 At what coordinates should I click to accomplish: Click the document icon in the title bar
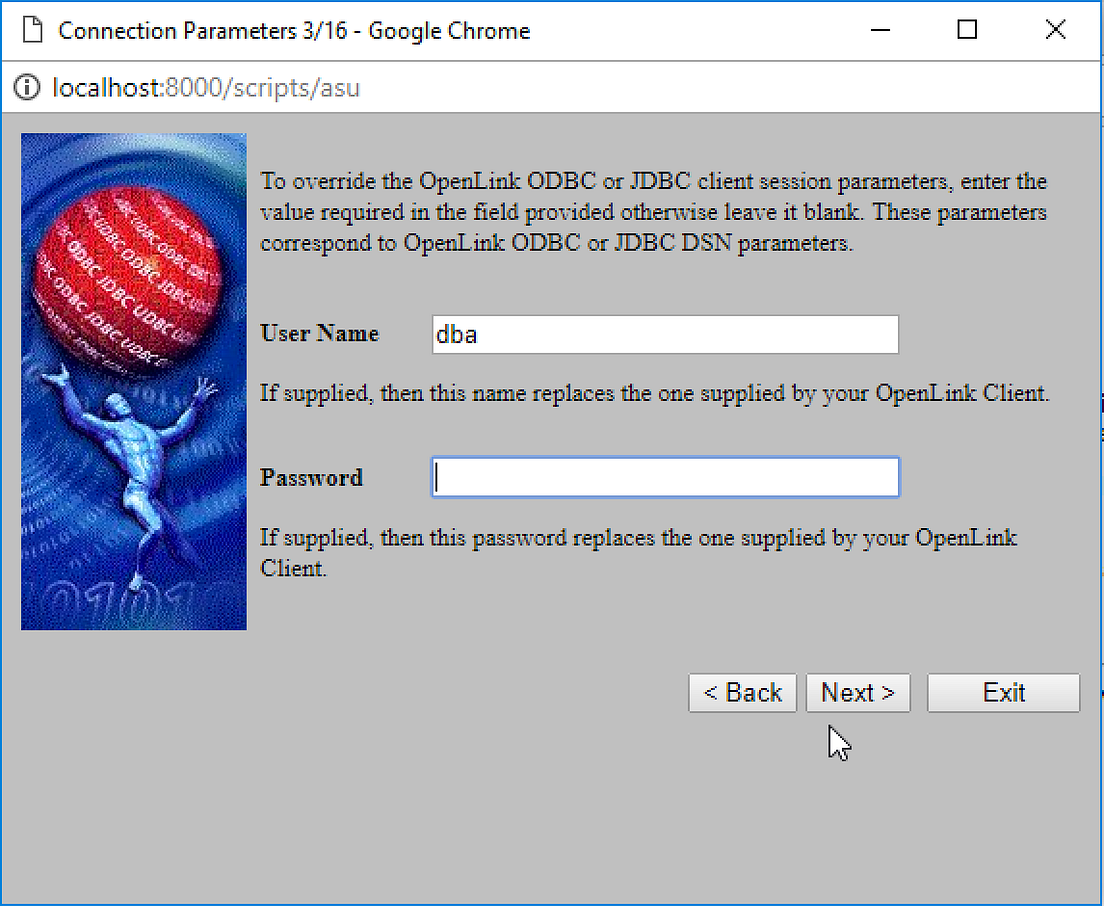coord(33,30)
